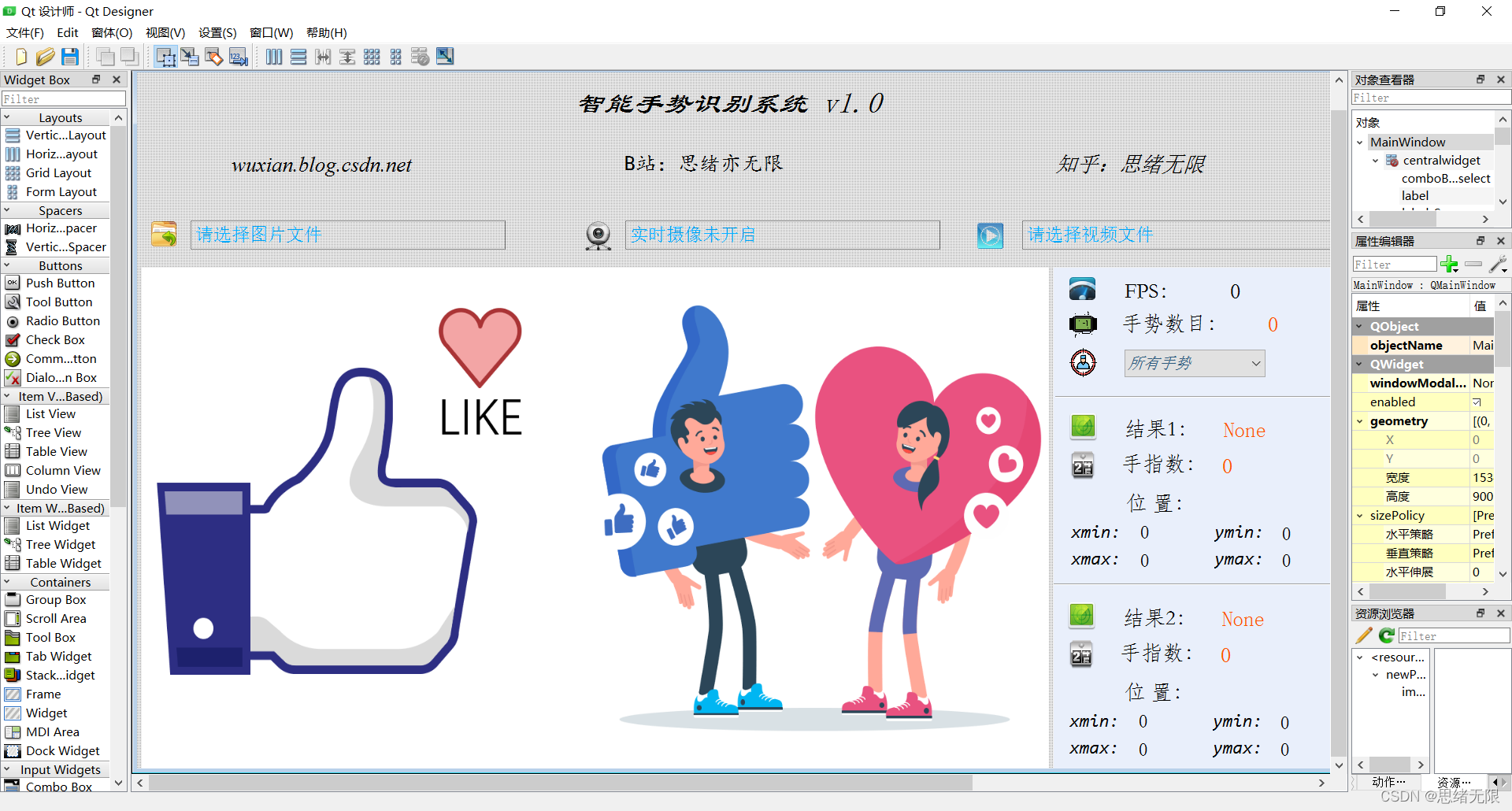Screen dimensions: 1512x811
Task: Toggle the enabled property checkbox
Action: (1477, 402)
